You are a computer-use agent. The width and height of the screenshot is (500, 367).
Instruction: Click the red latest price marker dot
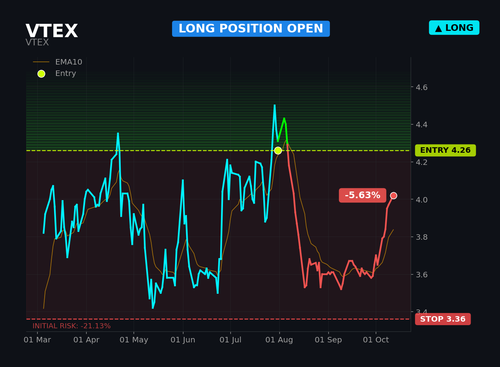pyautogui.click(x=393, y=196)
